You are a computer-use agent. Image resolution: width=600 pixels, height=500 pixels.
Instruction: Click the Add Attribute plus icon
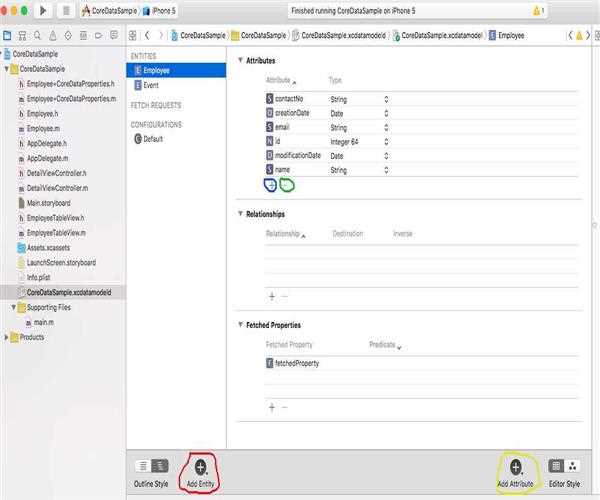(x=516, y=467)
